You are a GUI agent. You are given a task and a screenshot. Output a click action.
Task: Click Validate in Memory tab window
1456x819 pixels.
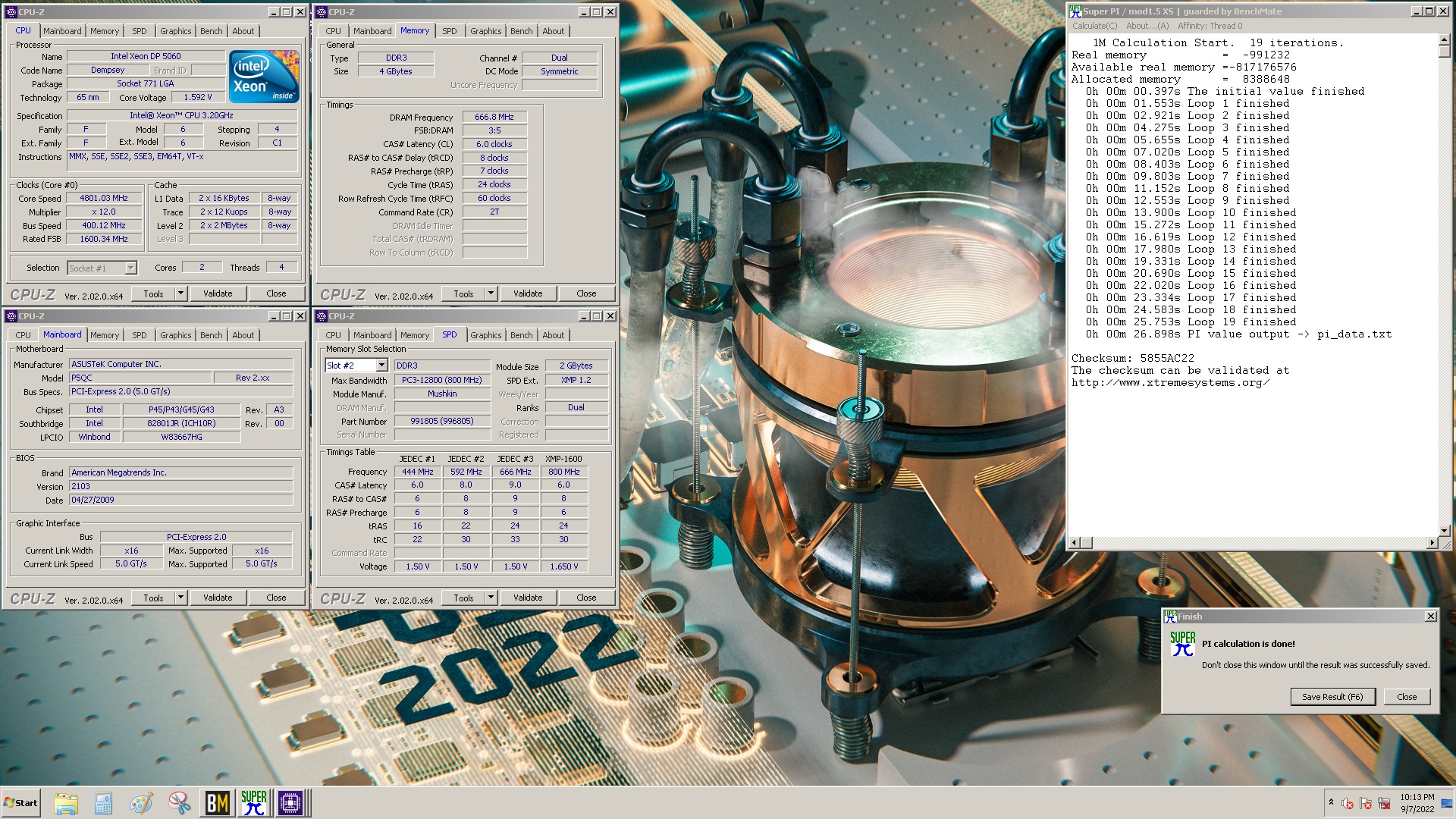click(528, 293)
